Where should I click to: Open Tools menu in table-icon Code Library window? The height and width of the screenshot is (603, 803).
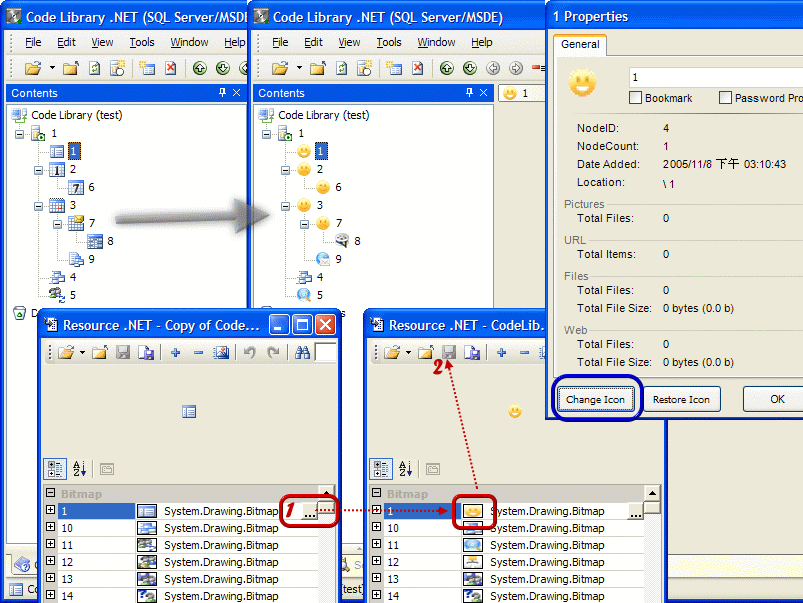tap(141, 42)
